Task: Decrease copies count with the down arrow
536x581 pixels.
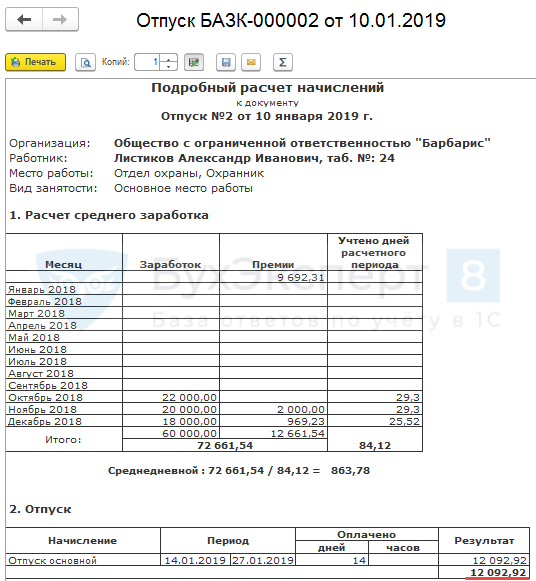Action: coord(169,66)
